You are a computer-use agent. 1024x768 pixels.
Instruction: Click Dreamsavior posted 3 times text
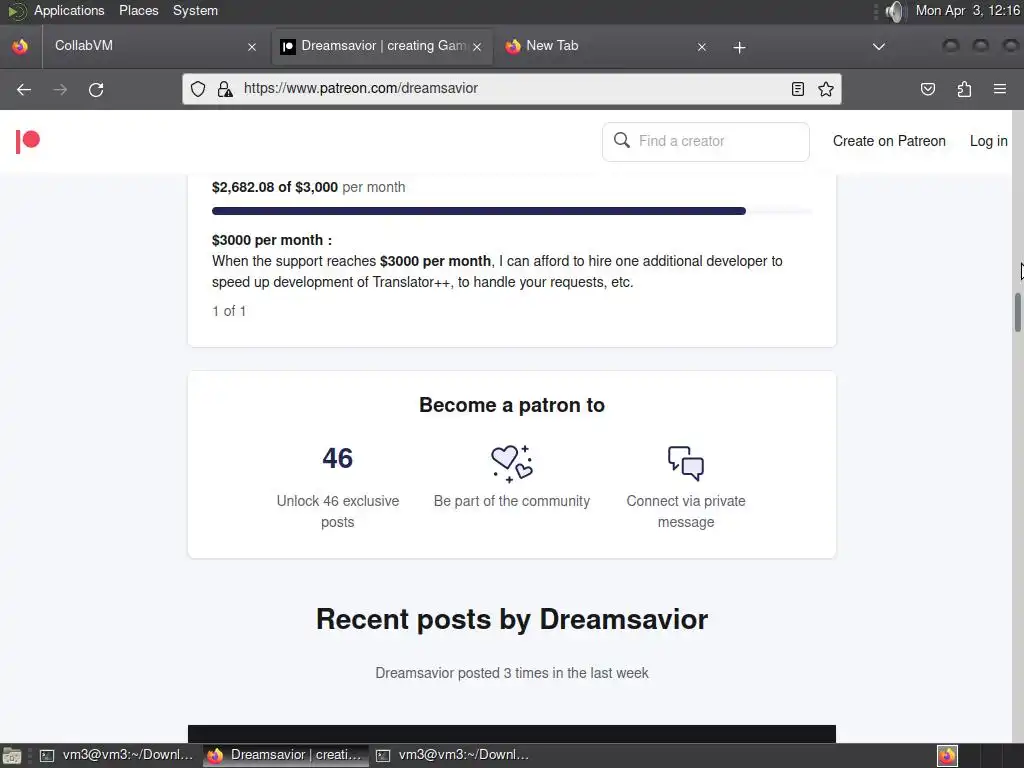512,673
